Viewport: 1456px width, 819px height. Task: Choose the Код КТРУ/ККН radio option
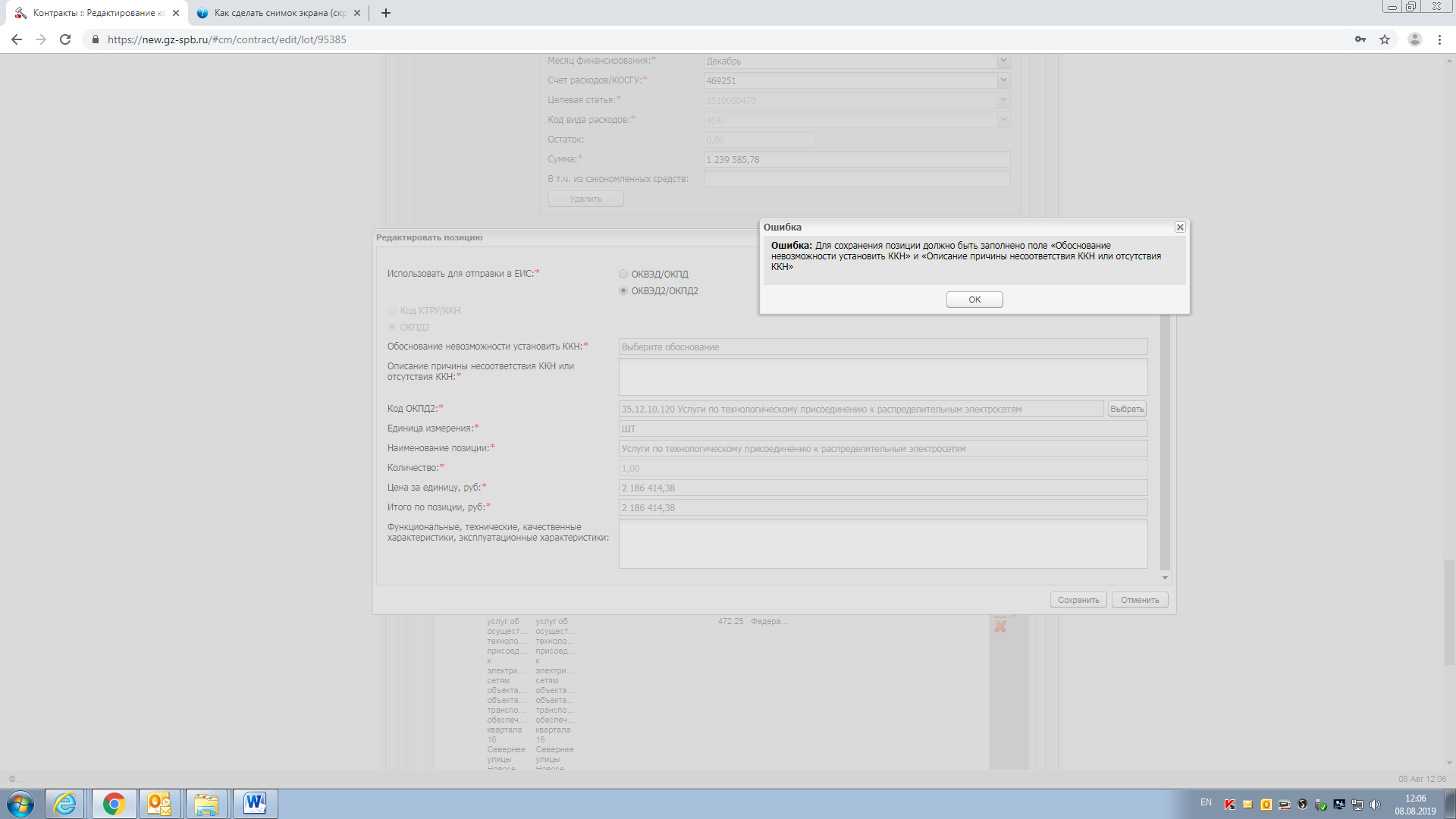point(392,311)
